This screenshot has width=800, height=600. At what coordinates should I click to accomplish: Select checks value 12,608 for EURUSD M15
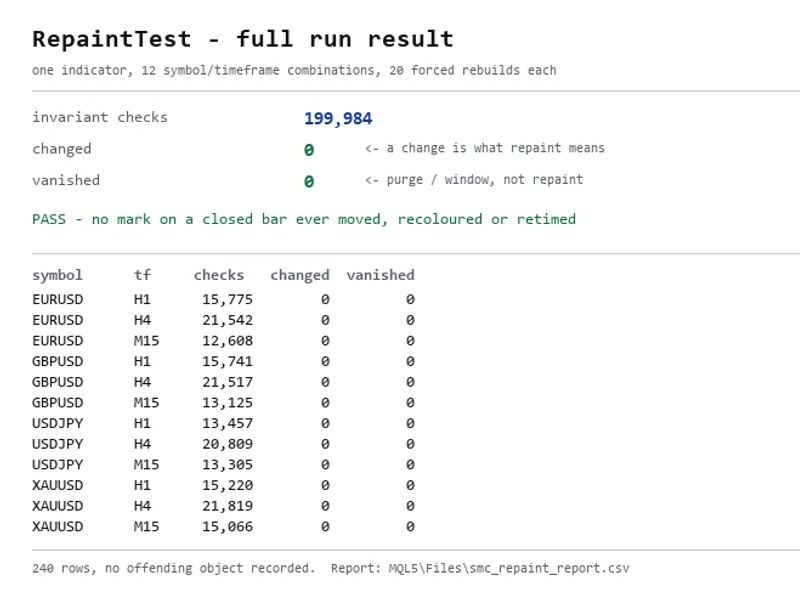[x=228, y=341]
